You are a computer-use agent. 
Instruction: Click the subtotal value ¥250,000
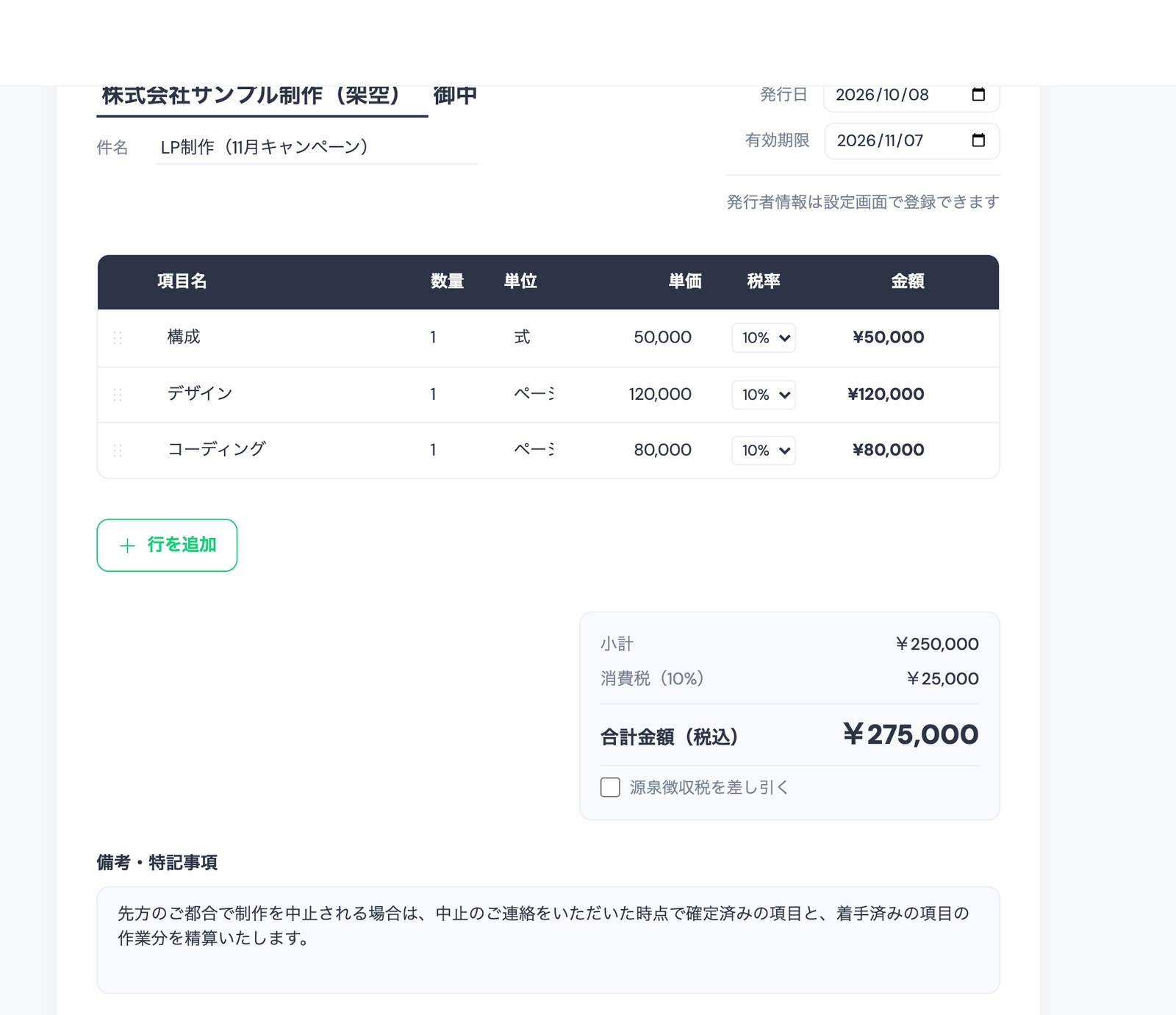937,644
